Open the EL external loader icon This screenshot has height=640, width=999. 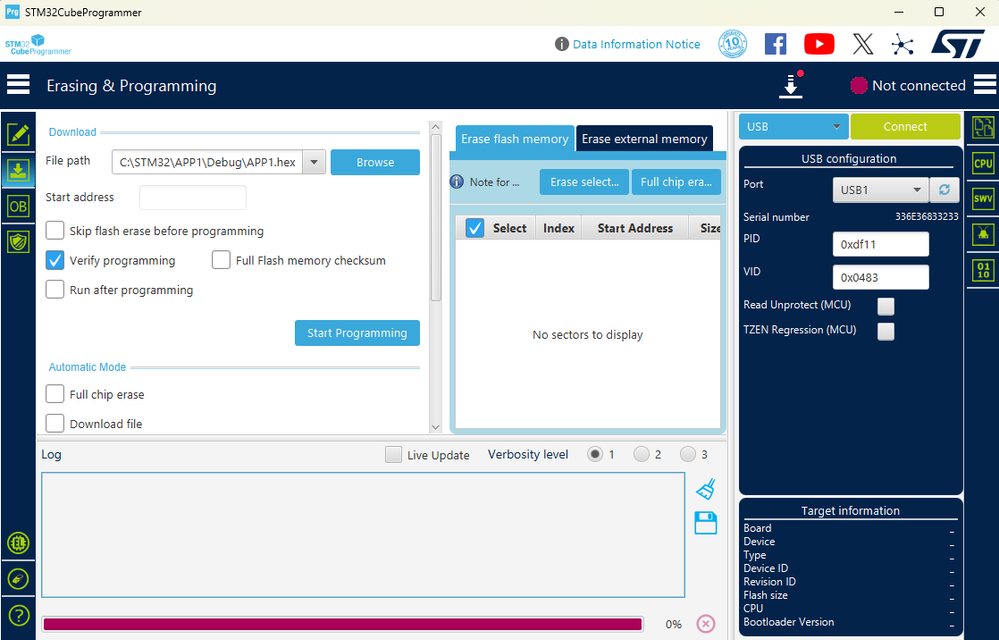point(18,543)
